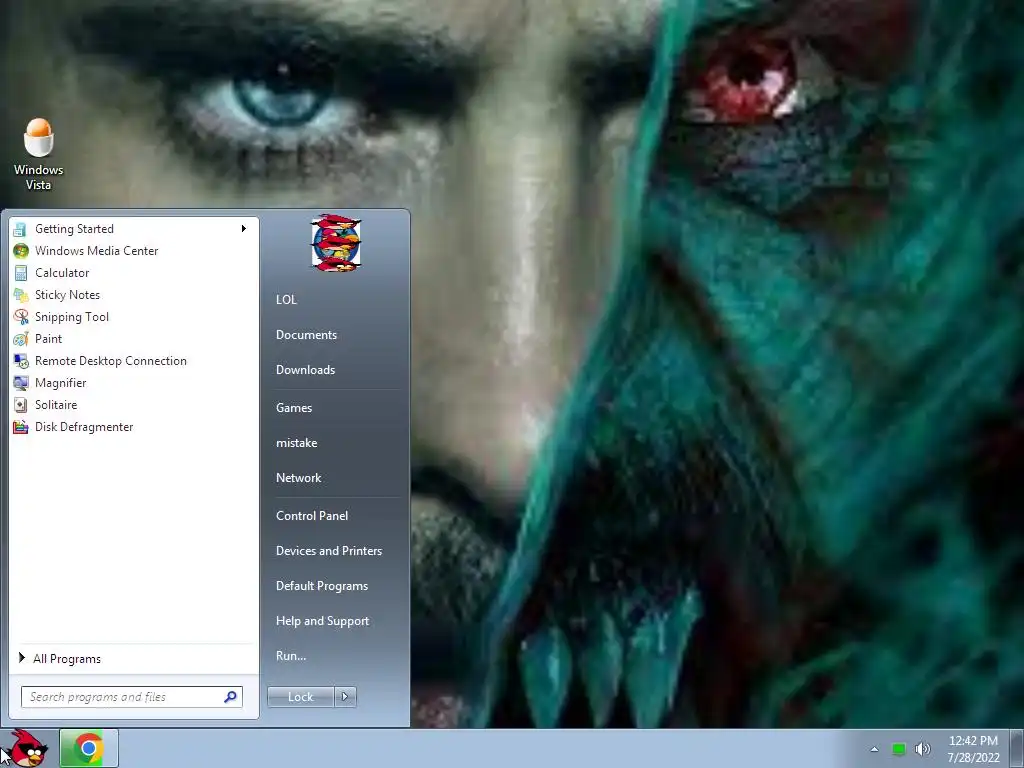Viewport: 1024px width, 768px height.
Task: Open the volume speaker icon
Action: coord(922,749)
